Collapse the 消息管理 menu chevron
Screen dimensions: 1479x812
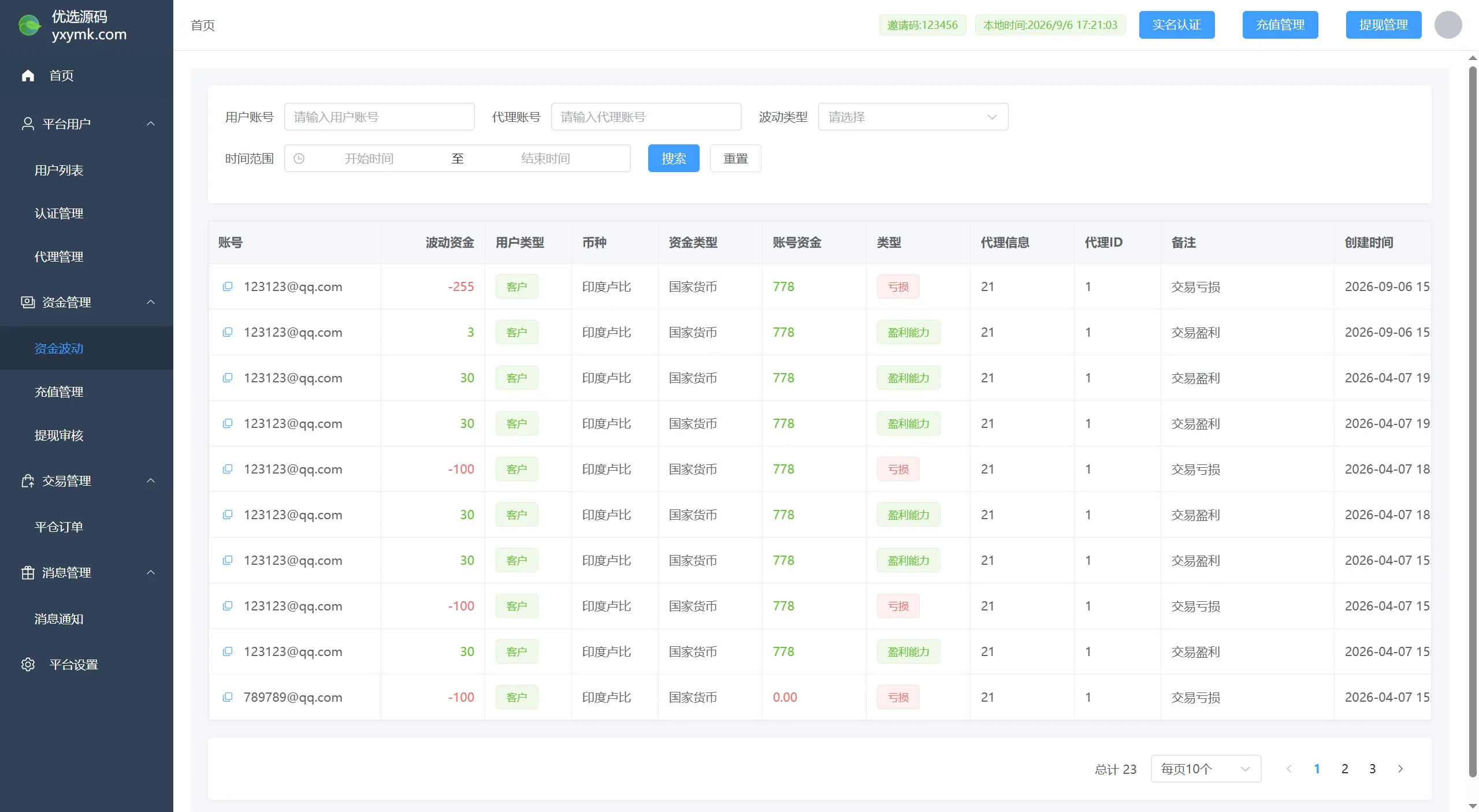pyautogui.click(x=151, y=572)
